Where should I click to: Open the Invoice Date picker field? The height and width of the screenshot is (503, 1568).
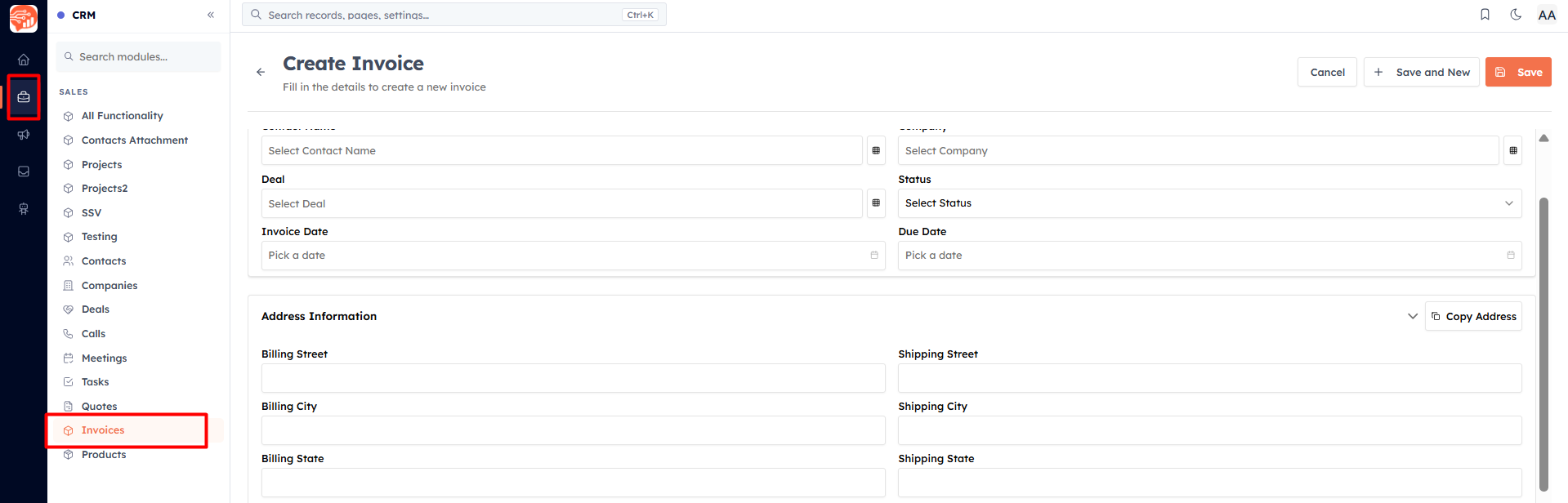click(x=573, y=256)
